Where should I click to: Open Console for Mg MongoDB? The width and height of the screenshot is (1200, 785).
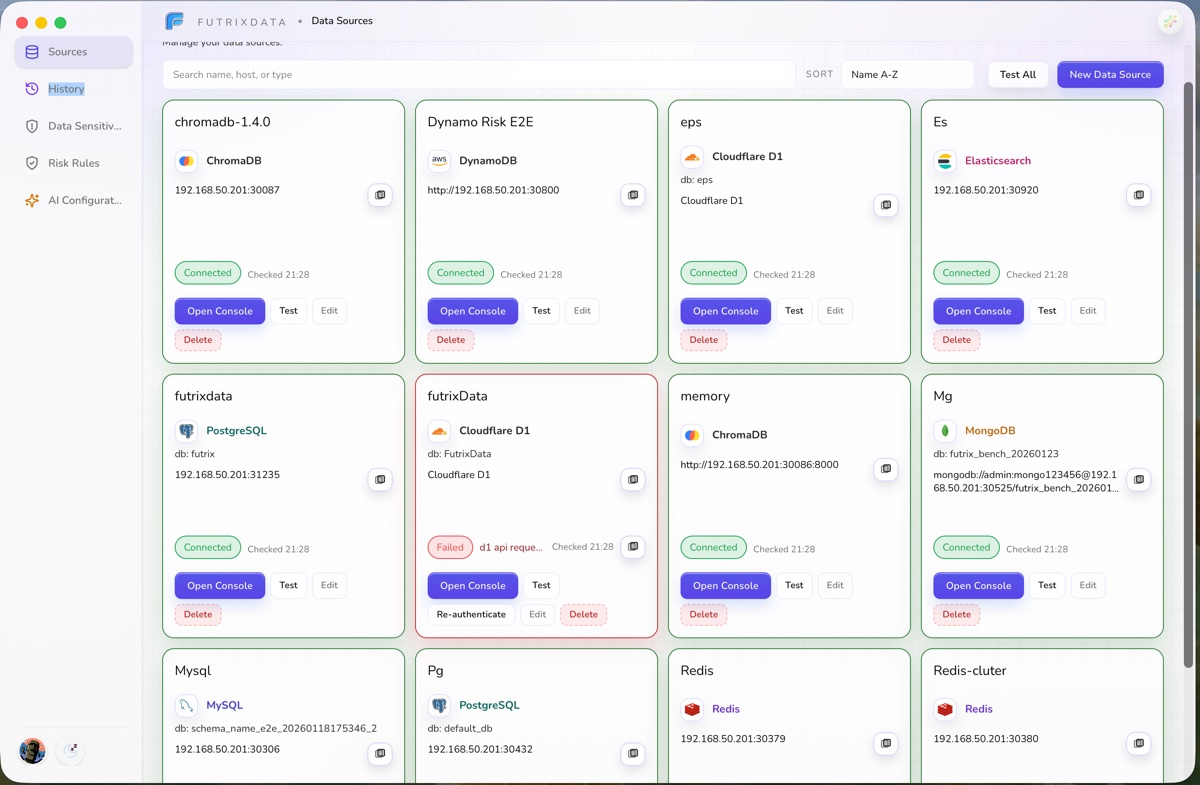[x=979, y=586]
